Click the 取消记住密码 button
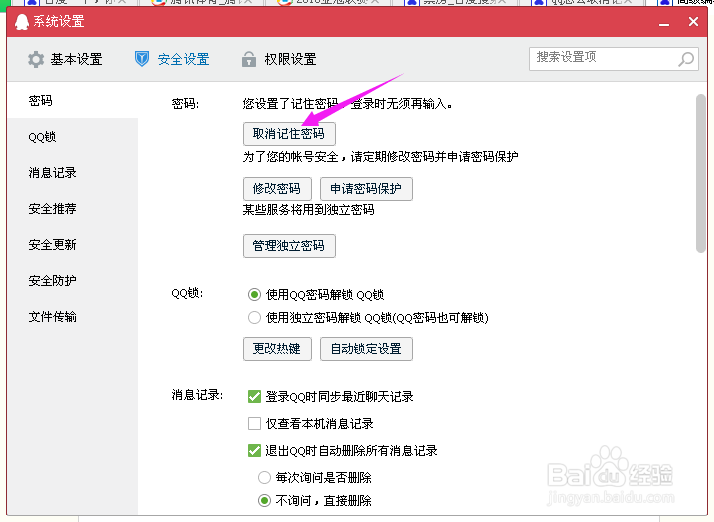The height and width of the screenshot is (522, 714). pyautogui.click(x=289, y=134)
